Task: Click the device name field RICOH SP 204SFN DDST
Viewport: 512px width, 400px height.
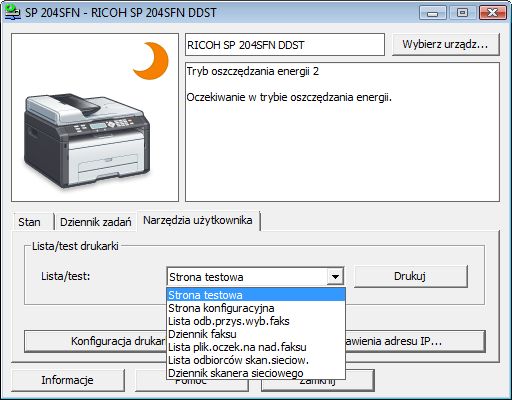Action: 285,44
